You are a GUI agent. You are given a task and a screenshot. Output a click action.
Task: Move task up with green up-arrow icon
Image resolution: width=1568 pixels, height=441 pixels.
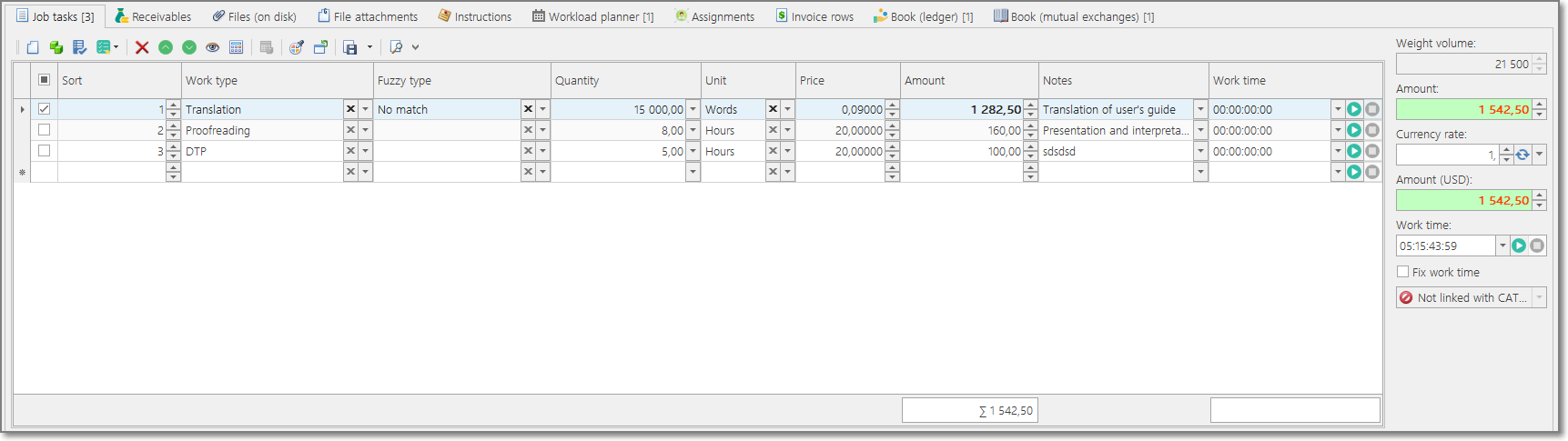pyautogui.click(x=166, y=47)
